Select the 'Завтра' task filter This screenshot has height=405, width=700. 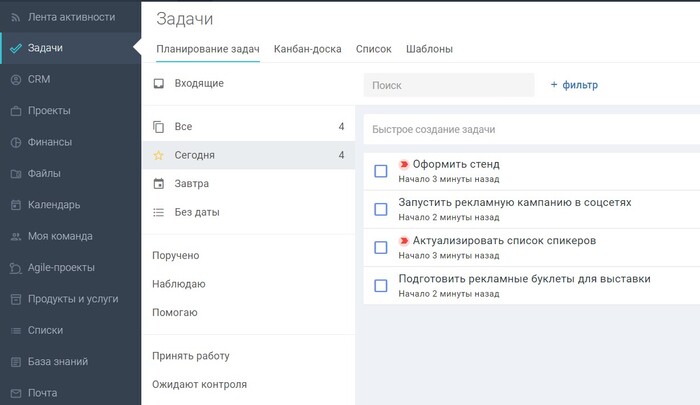tap(191, 184)
